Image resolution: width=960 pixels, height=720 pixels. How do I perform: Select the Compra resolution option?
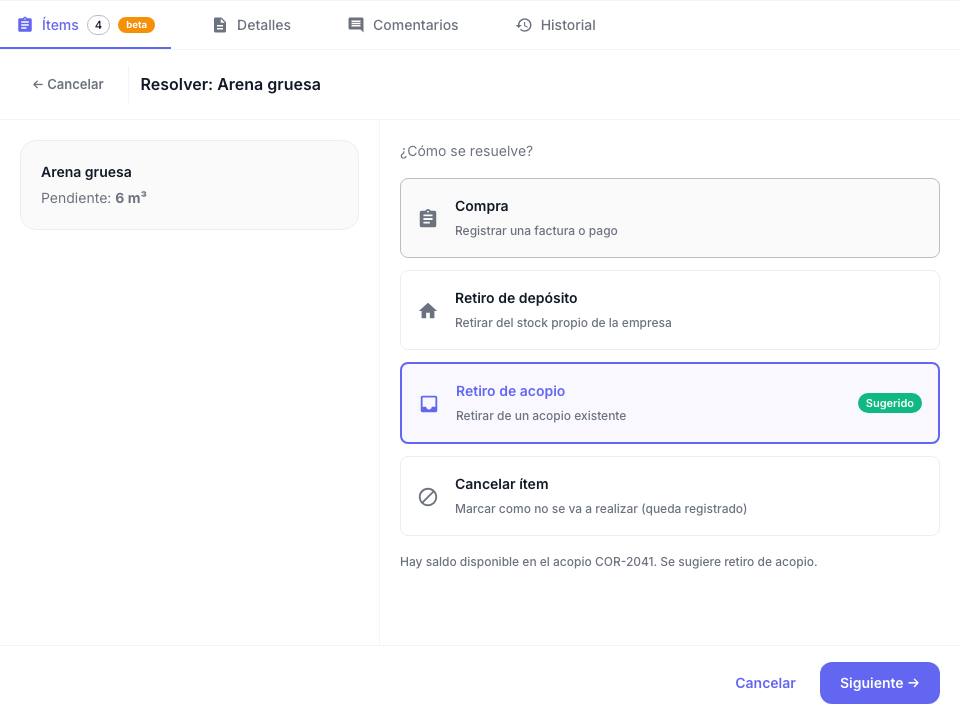670,218
